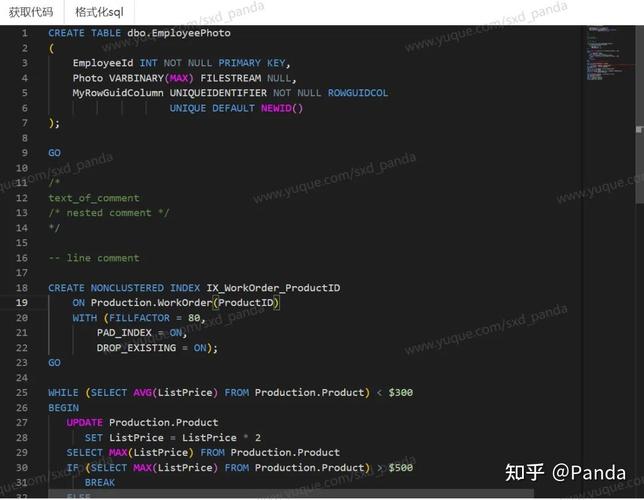Click line number 1 in the gutter

24,33
